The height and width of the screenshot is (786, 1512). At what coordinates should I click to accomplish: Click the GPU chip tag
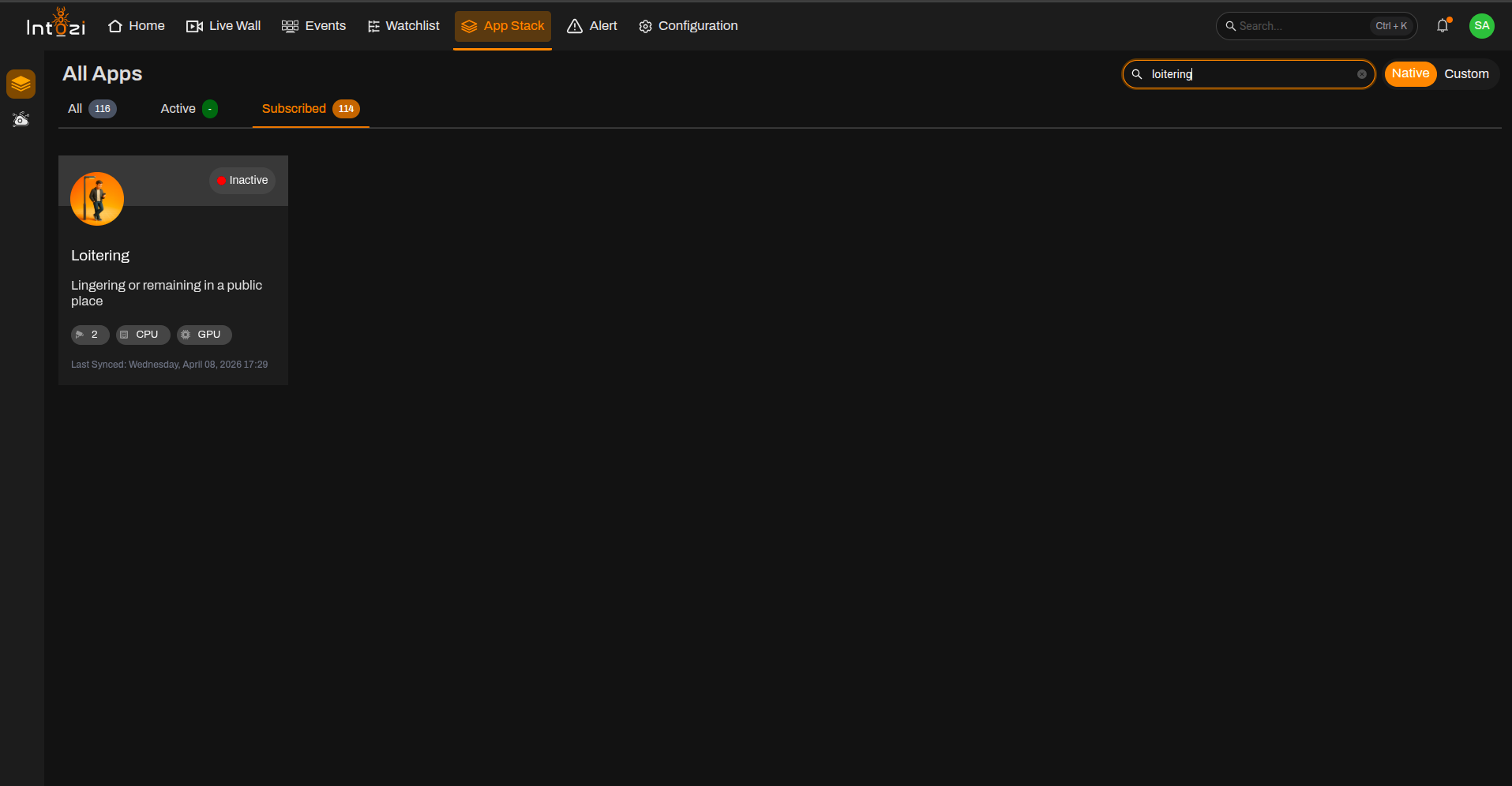pos(204,335)
